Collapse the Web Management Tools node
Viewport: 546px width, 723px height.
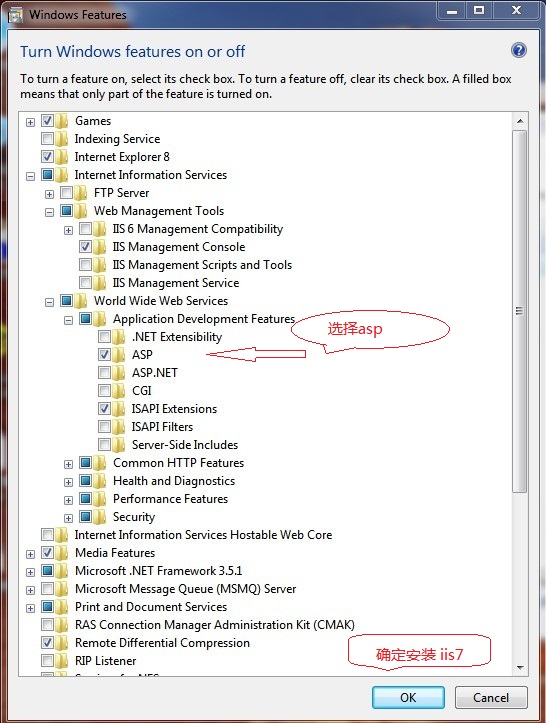pyautogui.click(x=49, y=212)
